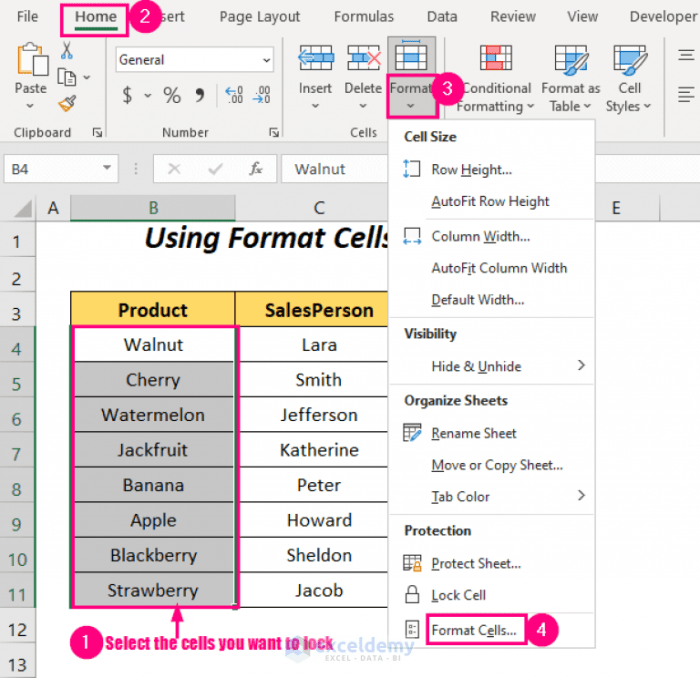Click the Select All corner triangle
This screenshot has width=700, height=678.
23,208
